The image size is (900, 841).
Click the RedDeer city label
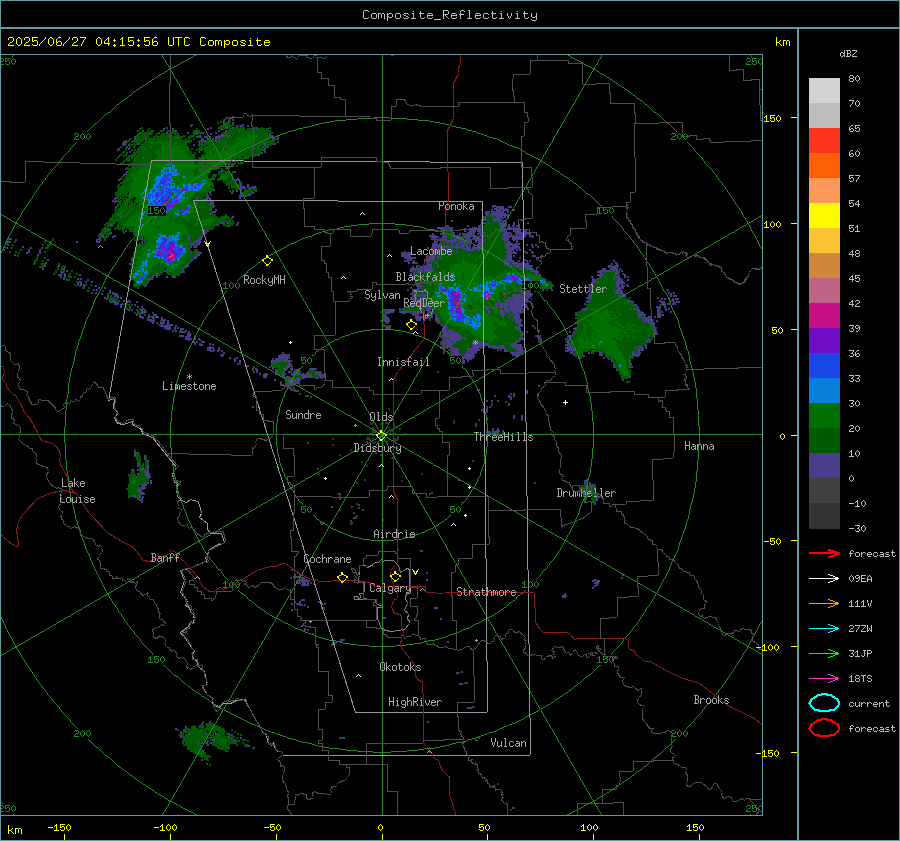[424, 303]
